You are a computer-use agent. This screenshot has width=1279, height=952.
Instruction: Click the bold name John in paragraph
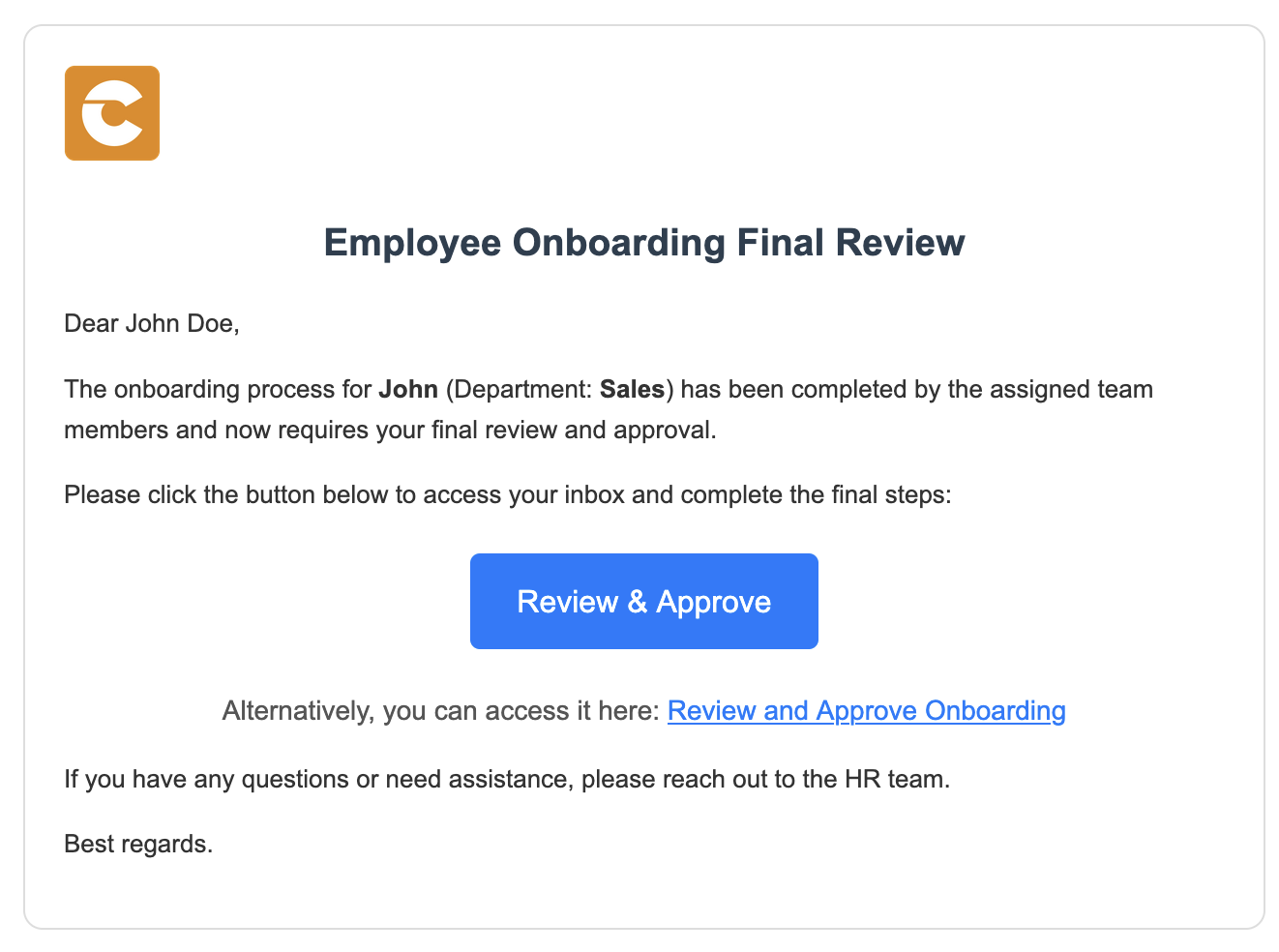408,390
